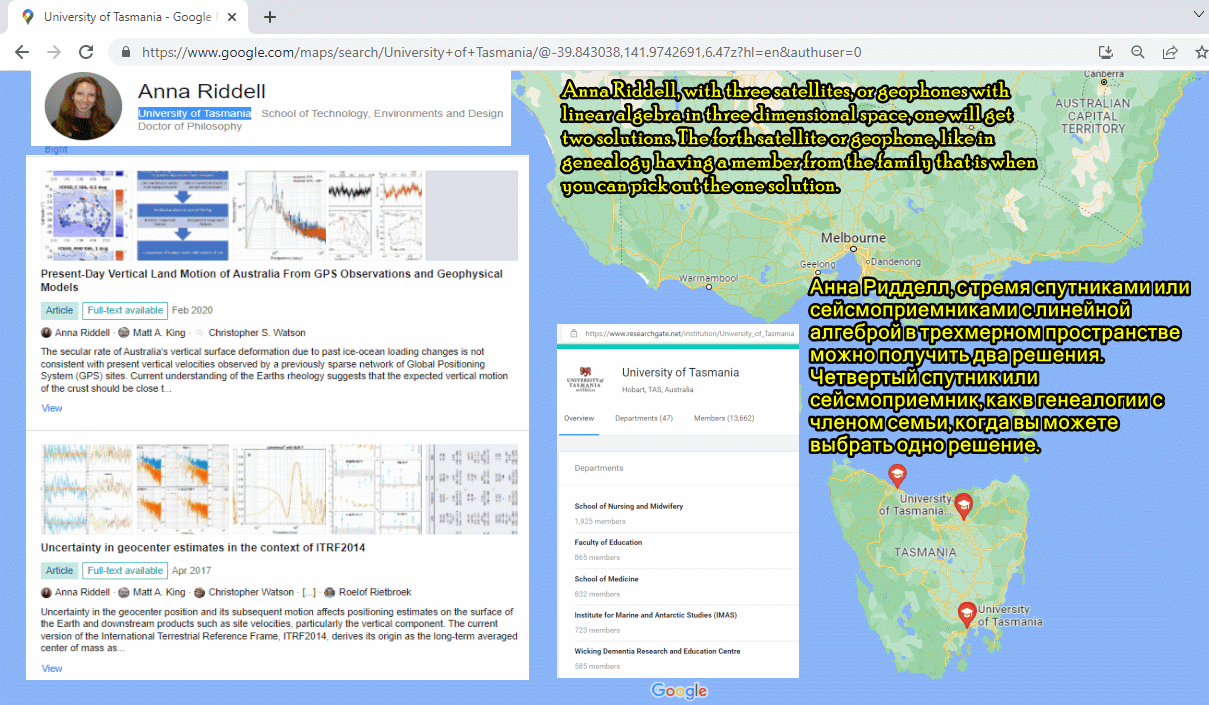Click author Roelof Rietbroek
1209x705 pixels.
[x=377, y=593]
